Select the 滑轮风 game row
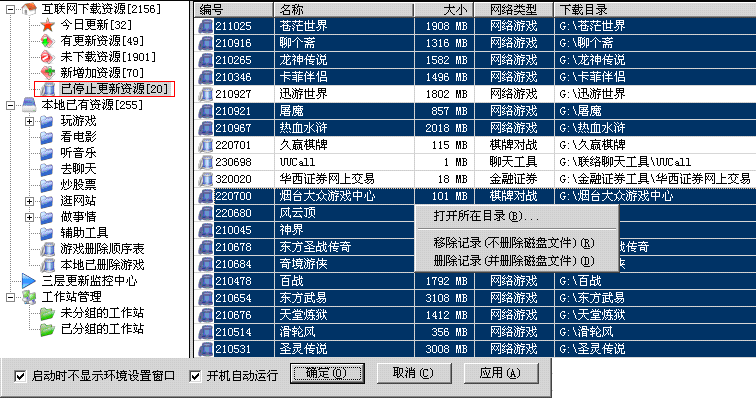Image resolution: width=756 pixels, height=398 pixels. [475, 332]
